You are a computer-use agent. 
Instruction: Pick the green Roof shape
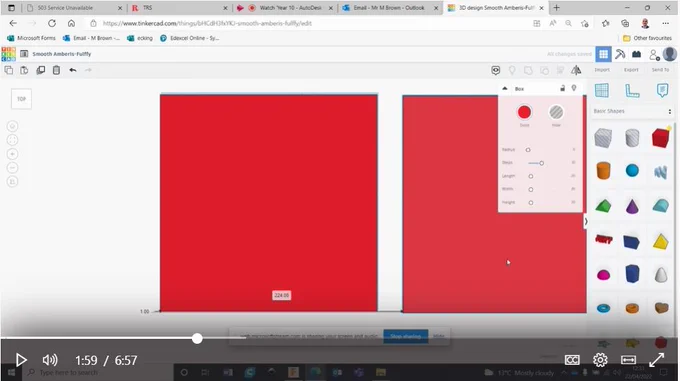[603, 206]
